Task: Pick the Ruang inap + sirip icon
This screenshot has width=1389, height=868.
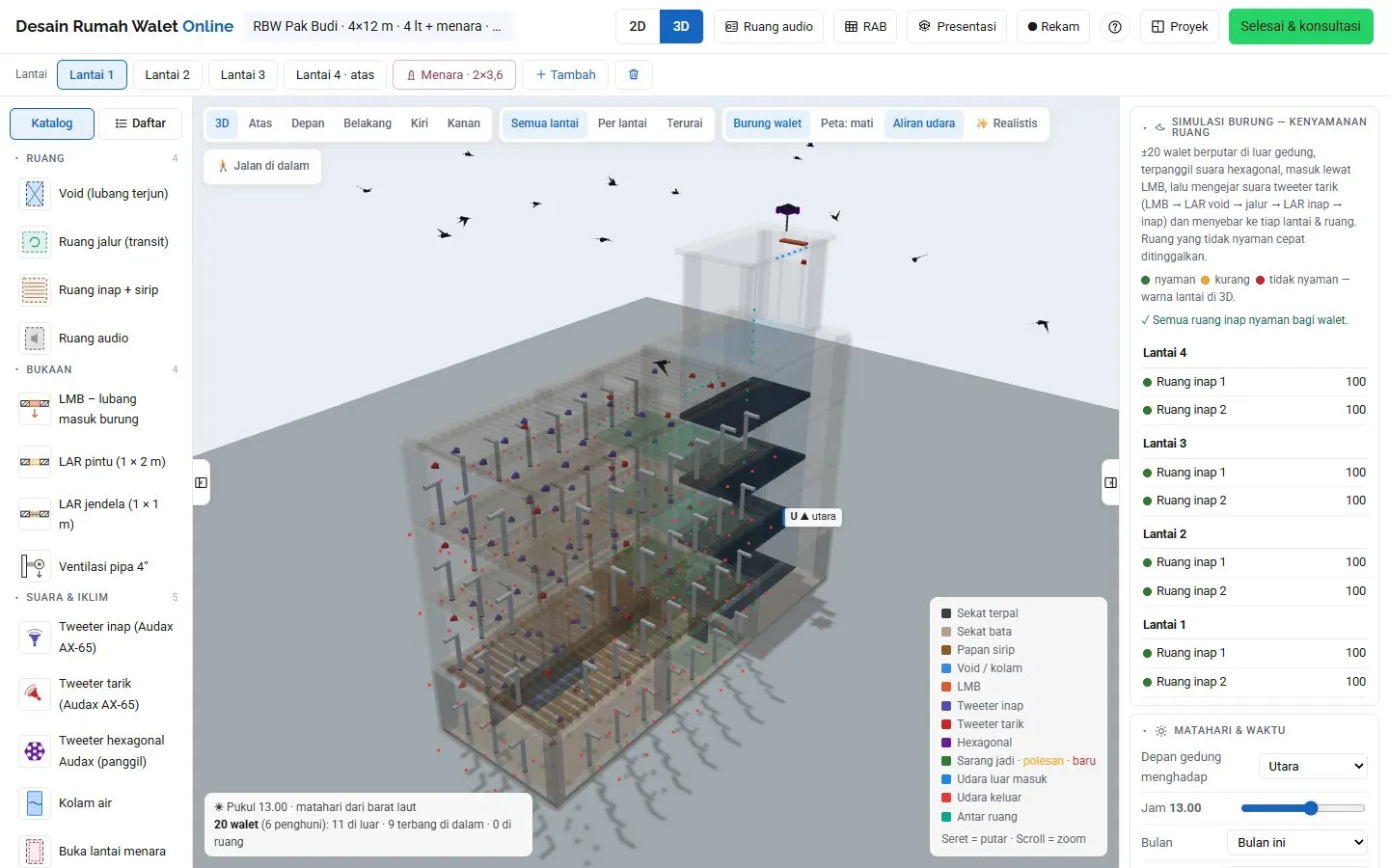Action: point(35,290)
